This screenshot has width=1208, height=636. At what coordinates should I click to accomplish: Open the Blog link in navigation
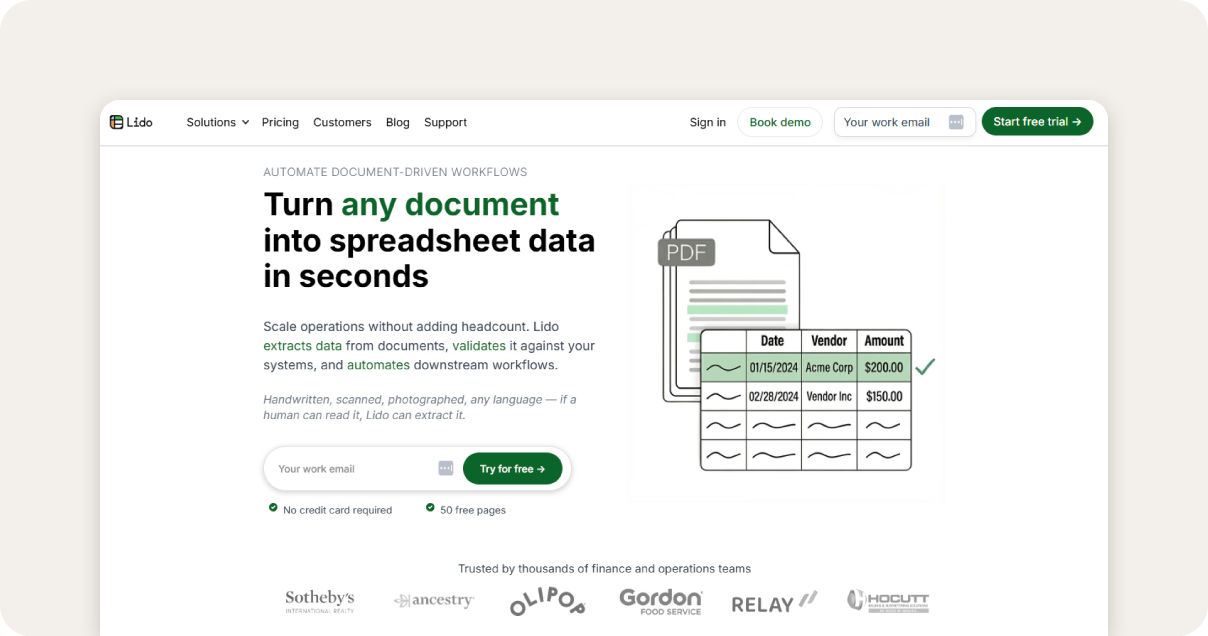[x=398, y=122]
